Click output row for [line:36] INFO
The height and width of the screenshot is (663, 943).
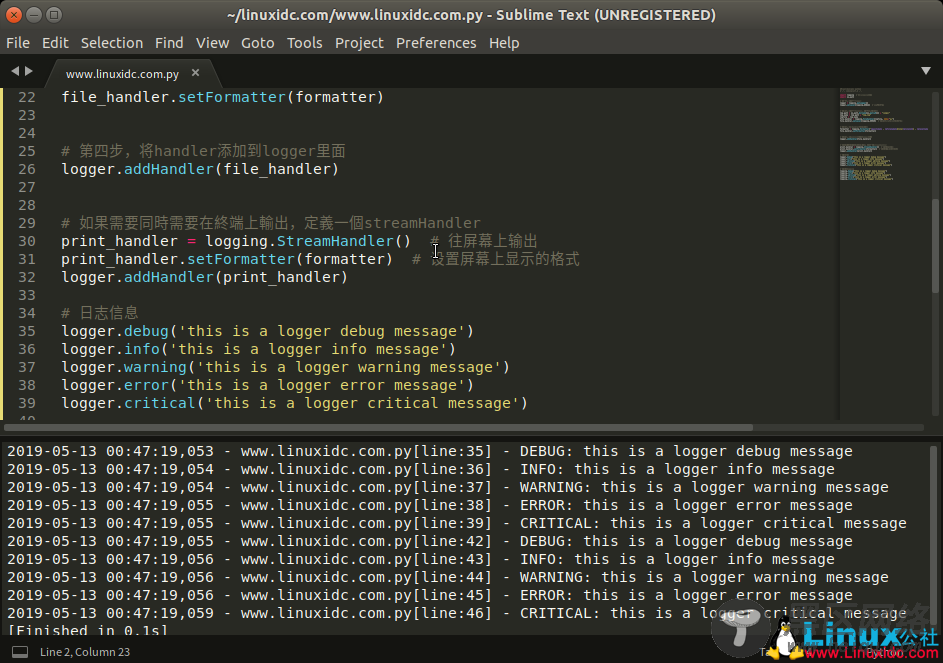click(420, 469)
